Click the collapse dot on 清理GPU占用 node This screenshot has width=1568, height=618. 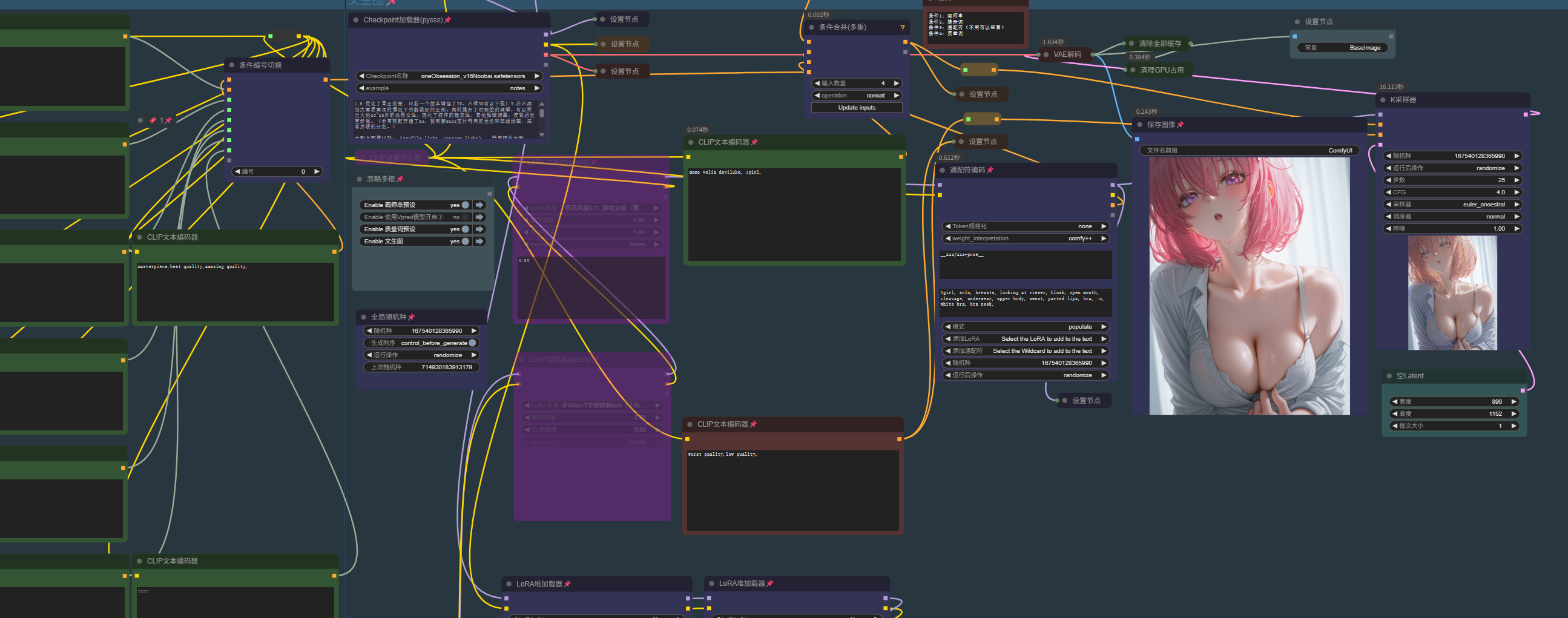[1133, 71]
